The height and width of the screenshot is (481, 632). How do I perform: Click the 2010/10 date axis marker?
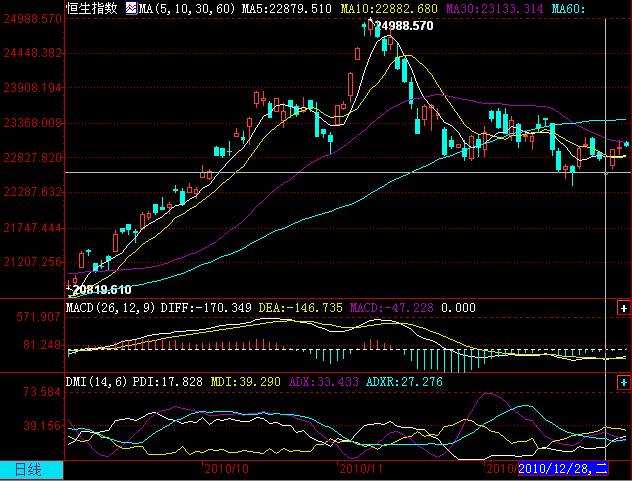pyautogui.click(x=227, y=469)
